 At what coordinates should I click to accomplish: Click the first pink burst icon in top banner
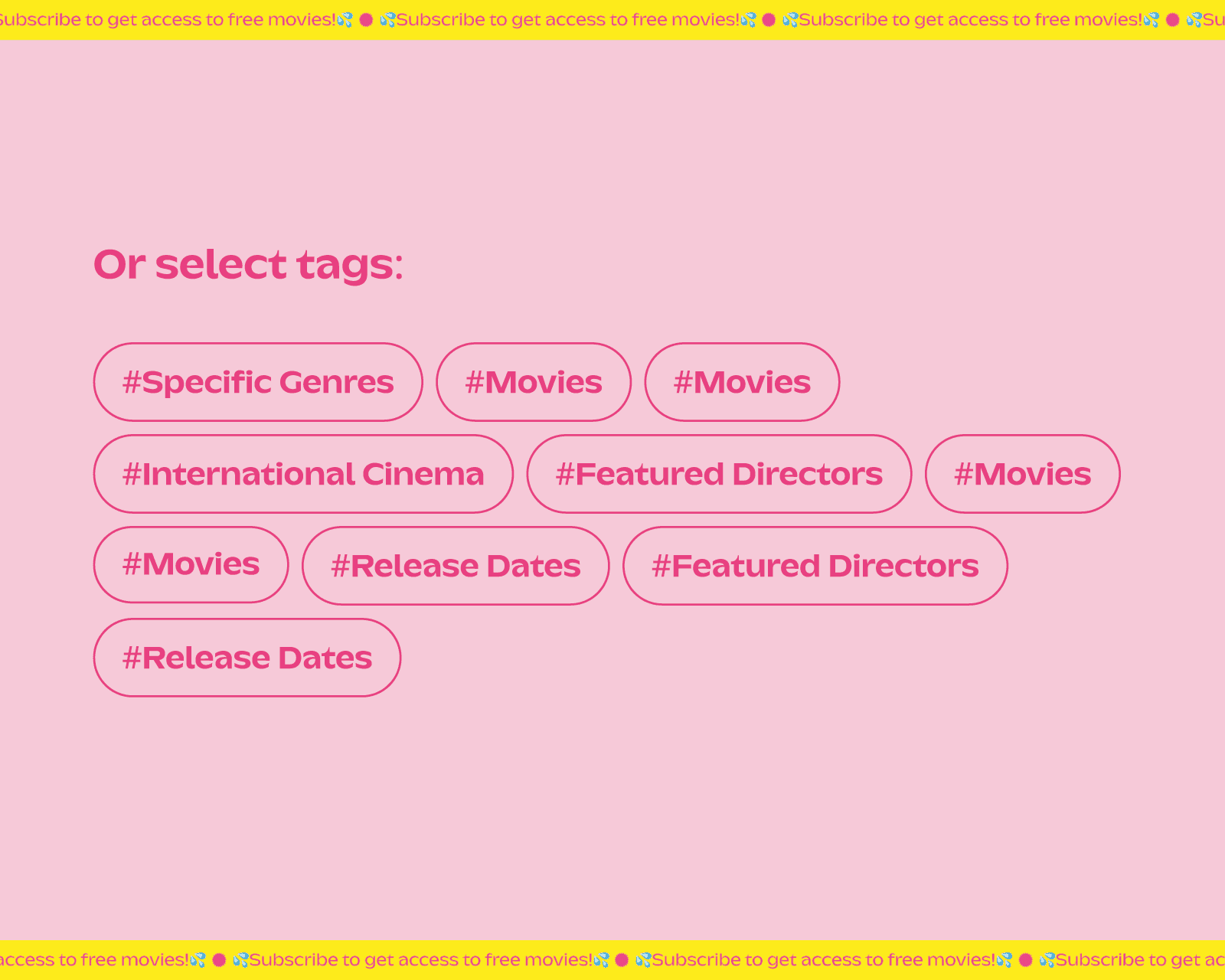point(366,20)
